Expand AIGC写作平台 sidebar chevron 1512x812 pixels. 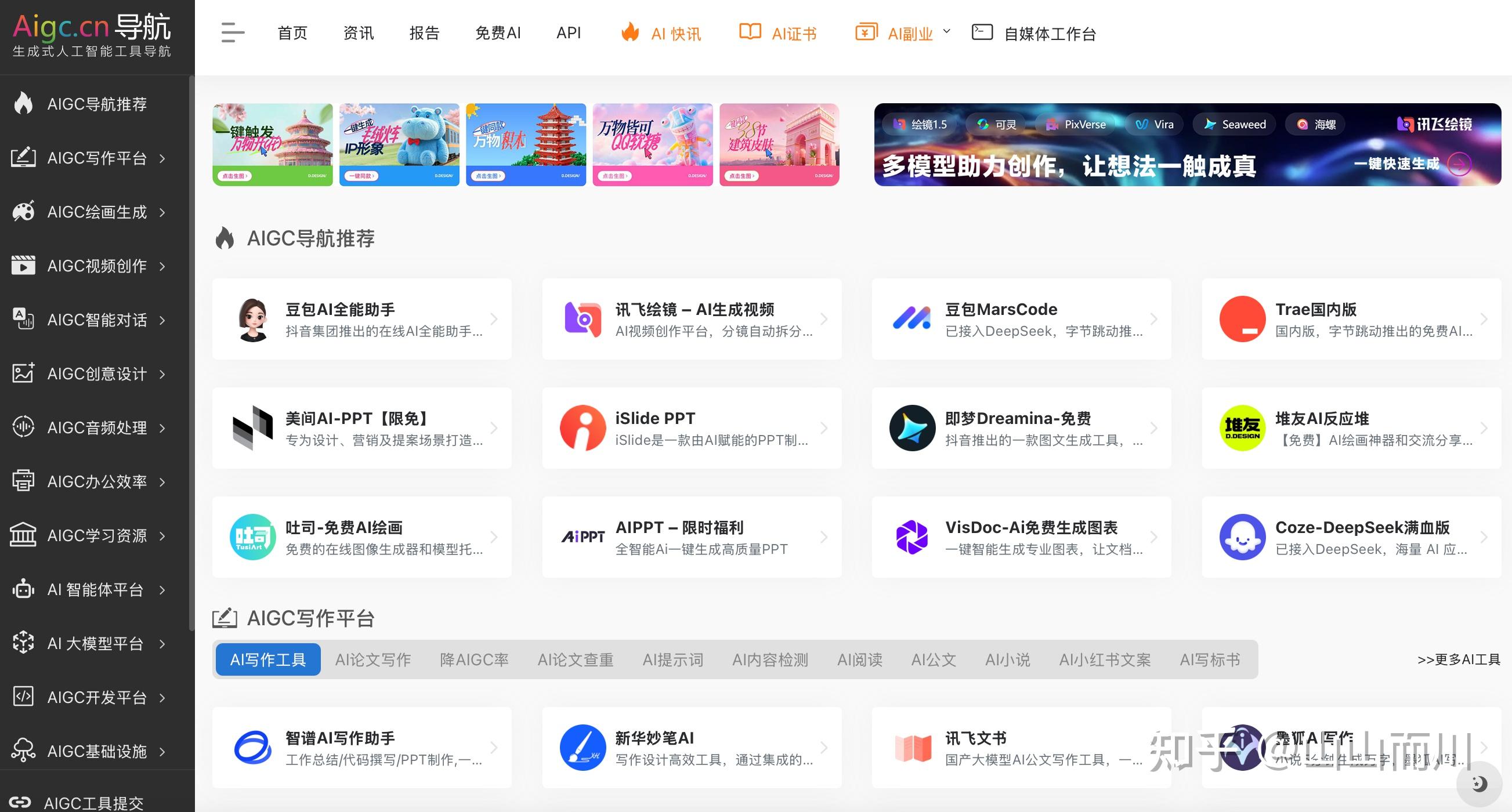point(162,158)
